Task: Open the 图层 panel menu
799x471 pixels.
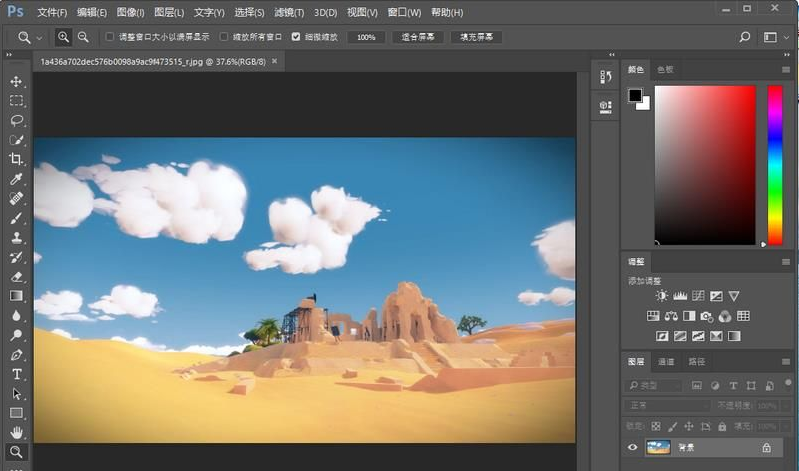Action: click(785, 362)
